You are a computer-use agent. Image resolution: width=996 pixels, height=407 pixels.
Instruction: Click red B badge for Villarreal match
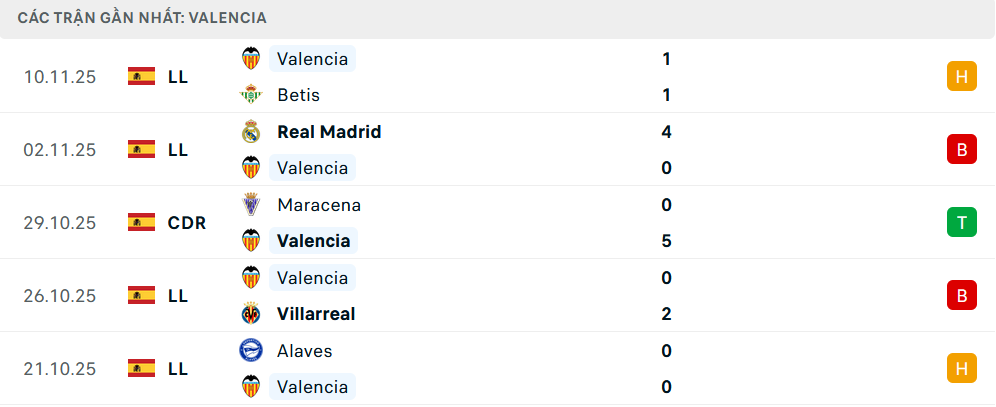(x=961, y=295)
